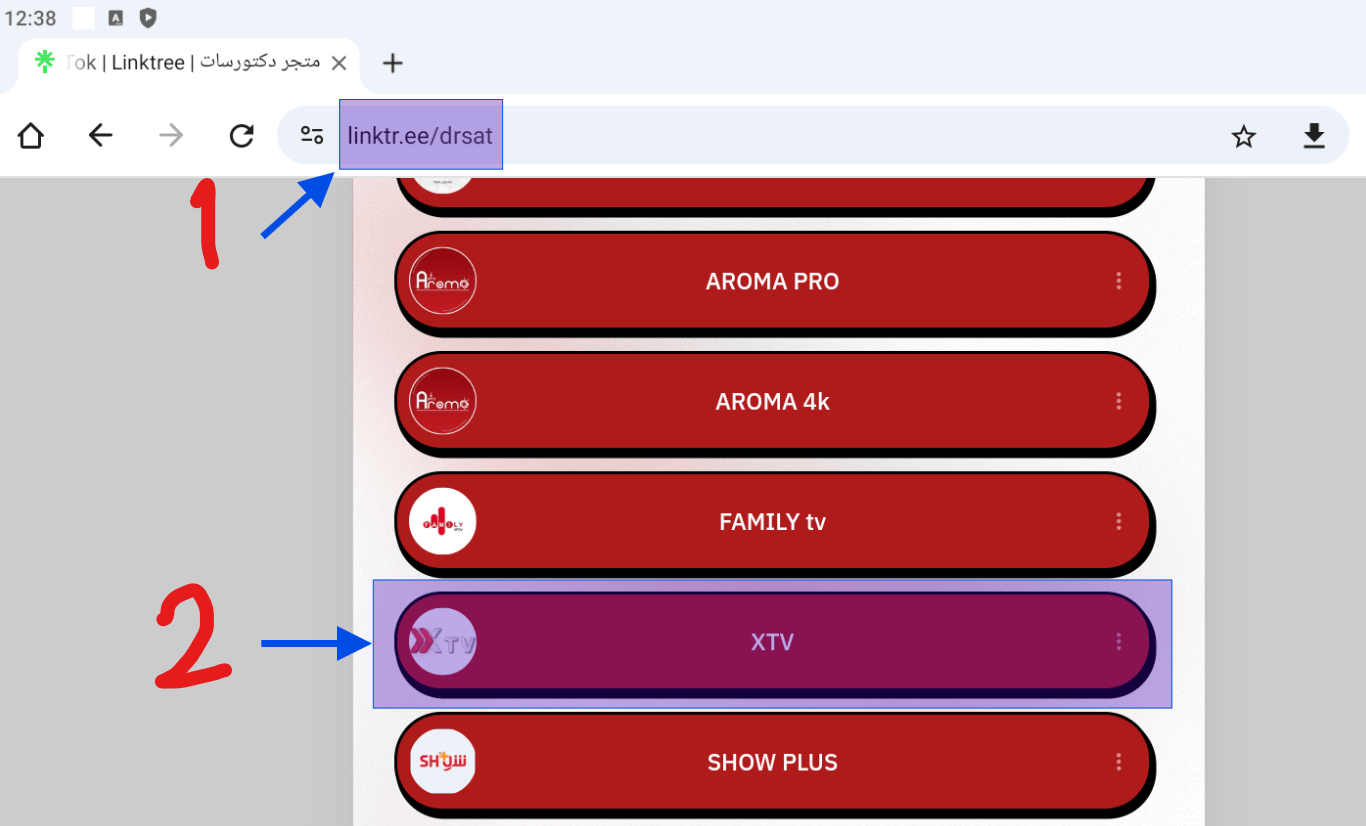Expand AROMA PRO three-dot options
Screen dimensions: 1366x826
point(1118,282)
